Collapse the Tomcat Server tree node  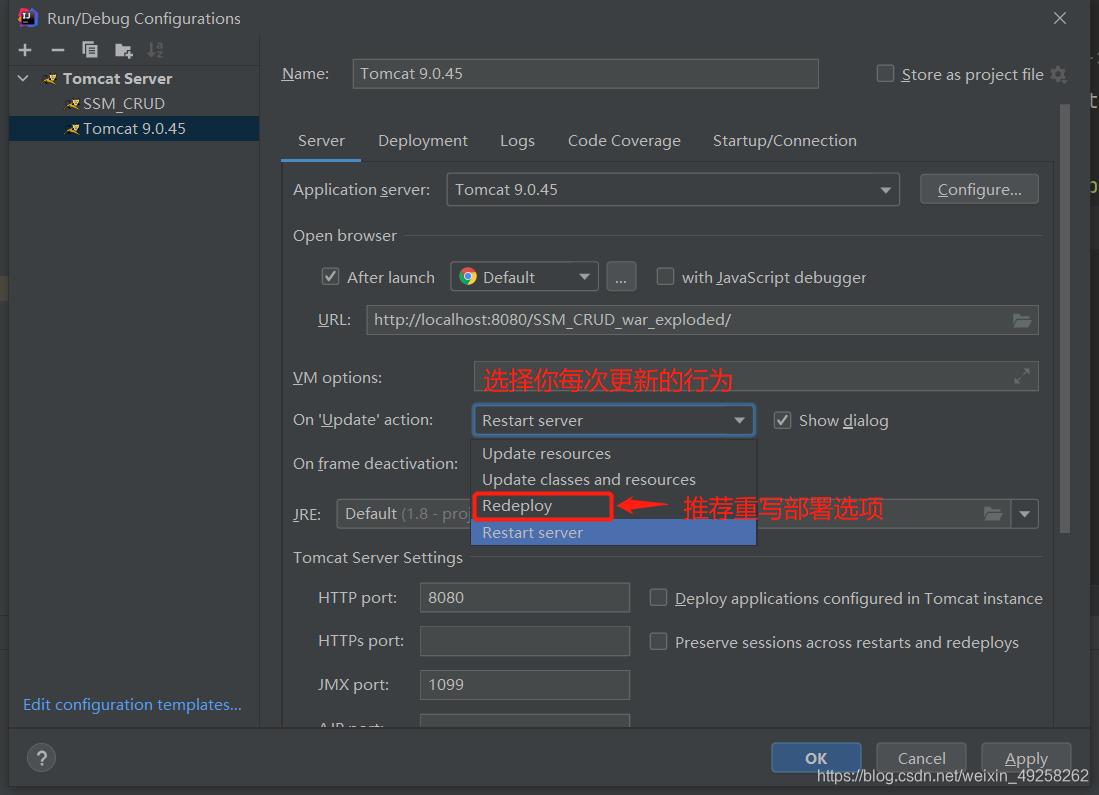(23, 79)
